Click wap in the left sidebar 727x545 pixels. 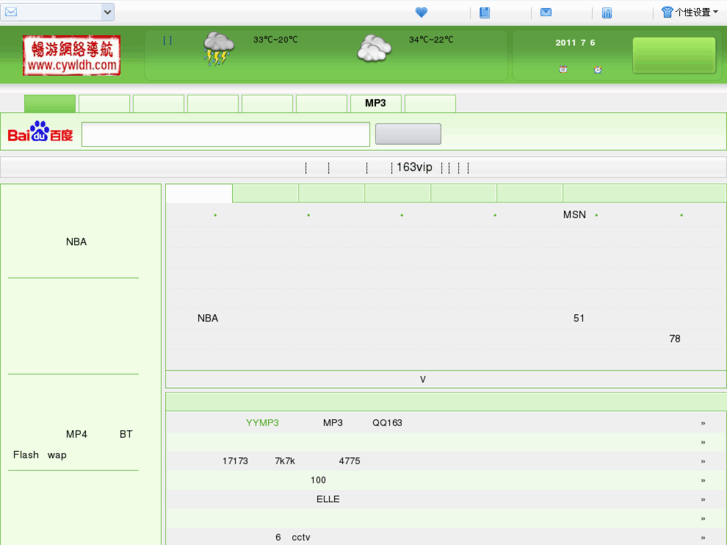point(57,455)
